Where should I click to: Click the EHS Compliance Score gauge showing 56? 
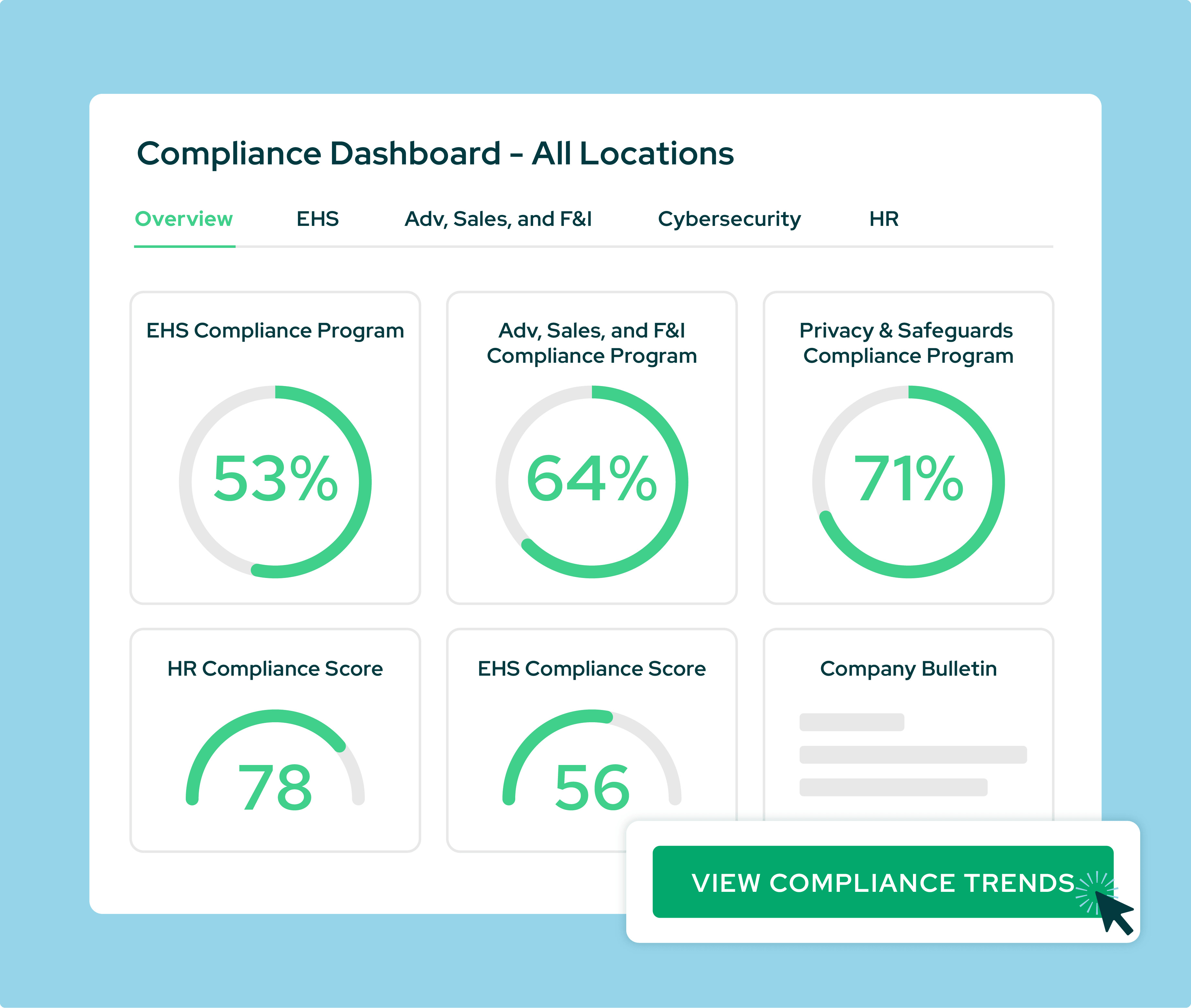[592, 760]
